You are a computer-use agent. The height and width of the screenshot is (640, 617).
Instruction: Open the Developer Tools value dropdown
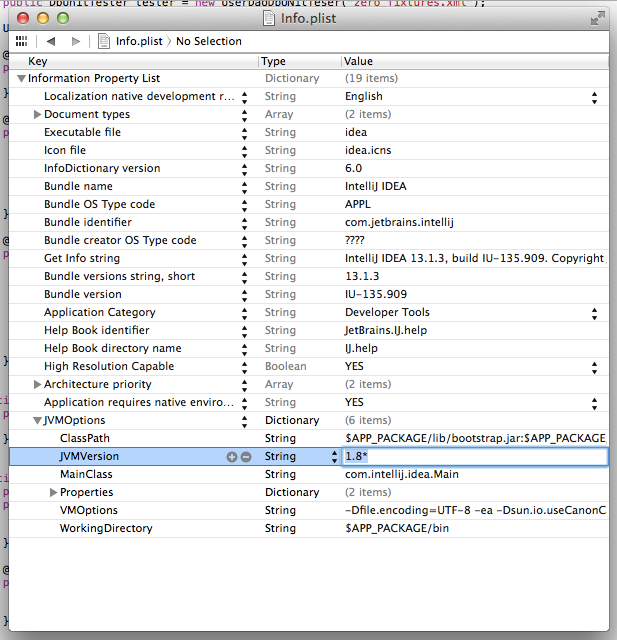pos(594,313)
